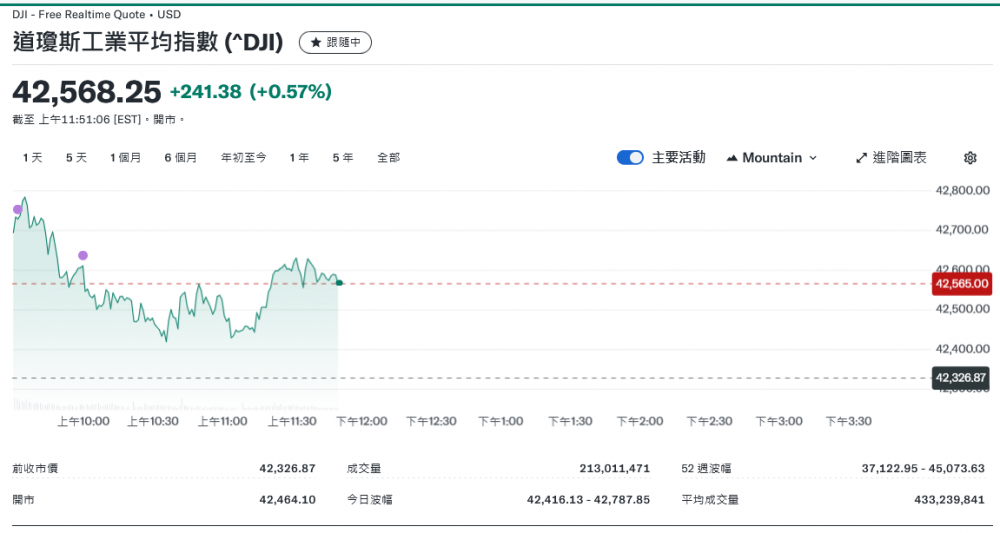The height and width of the screenshot is (533, 1000).
Task: Select the 全部 range option
Action: 388,158
